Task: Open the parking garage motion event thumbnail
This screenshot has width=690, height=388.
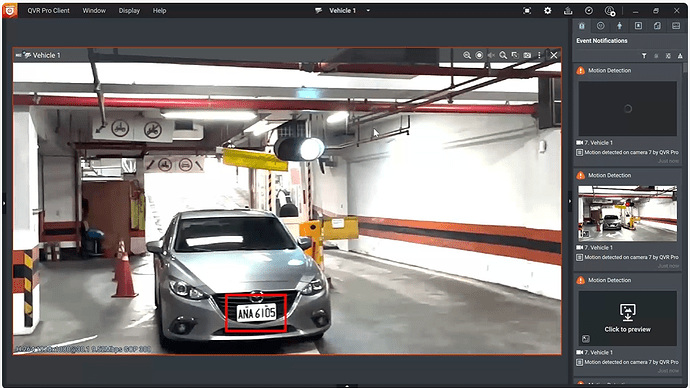Action: [x=628, y=213]
